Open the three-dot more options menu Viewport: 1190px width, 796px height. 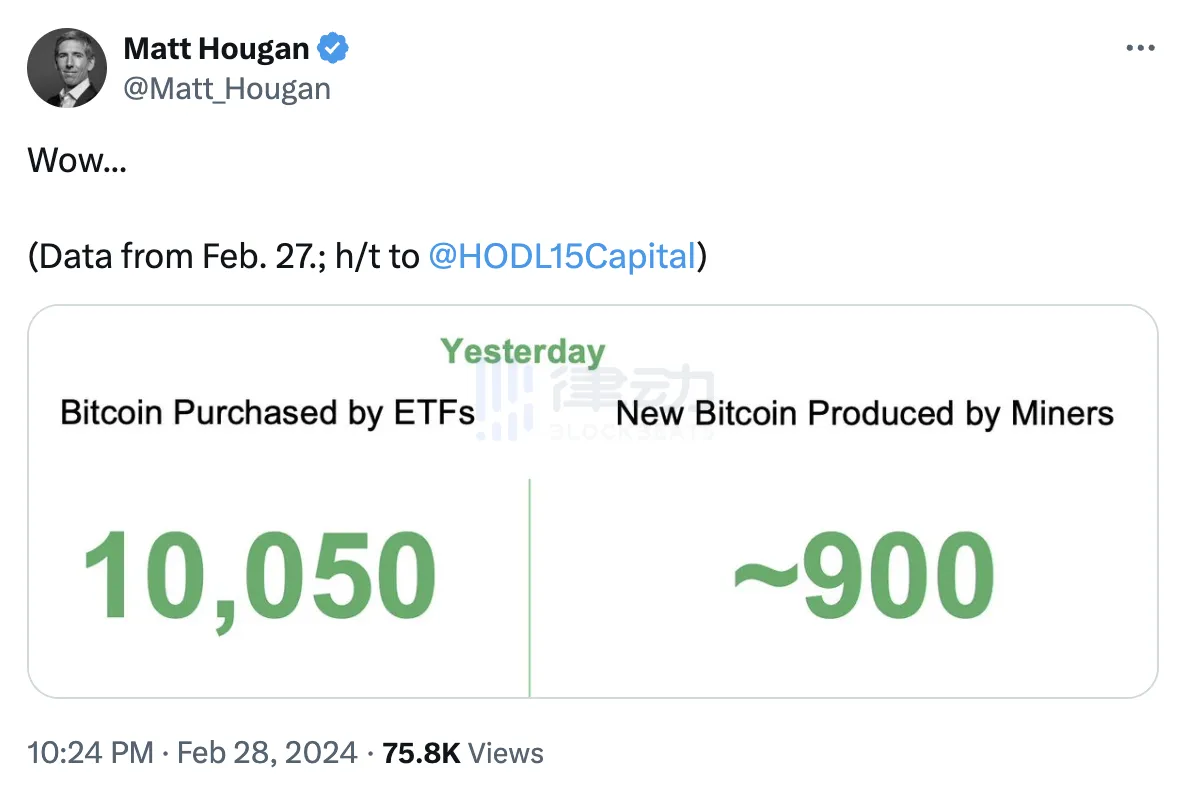1140,48
